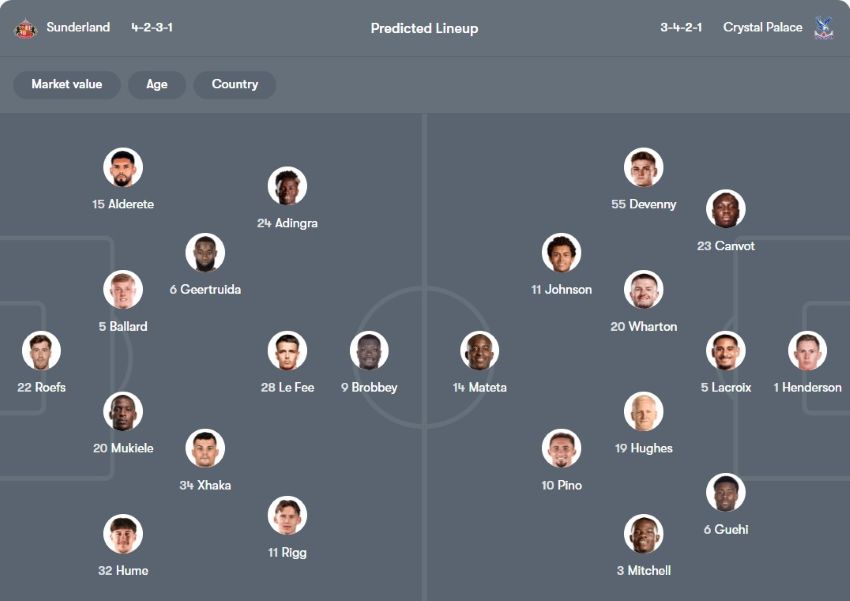This screenshot has height=601, width=850.
Task: Click Wharton's player photo
Action: click(644, 290)
